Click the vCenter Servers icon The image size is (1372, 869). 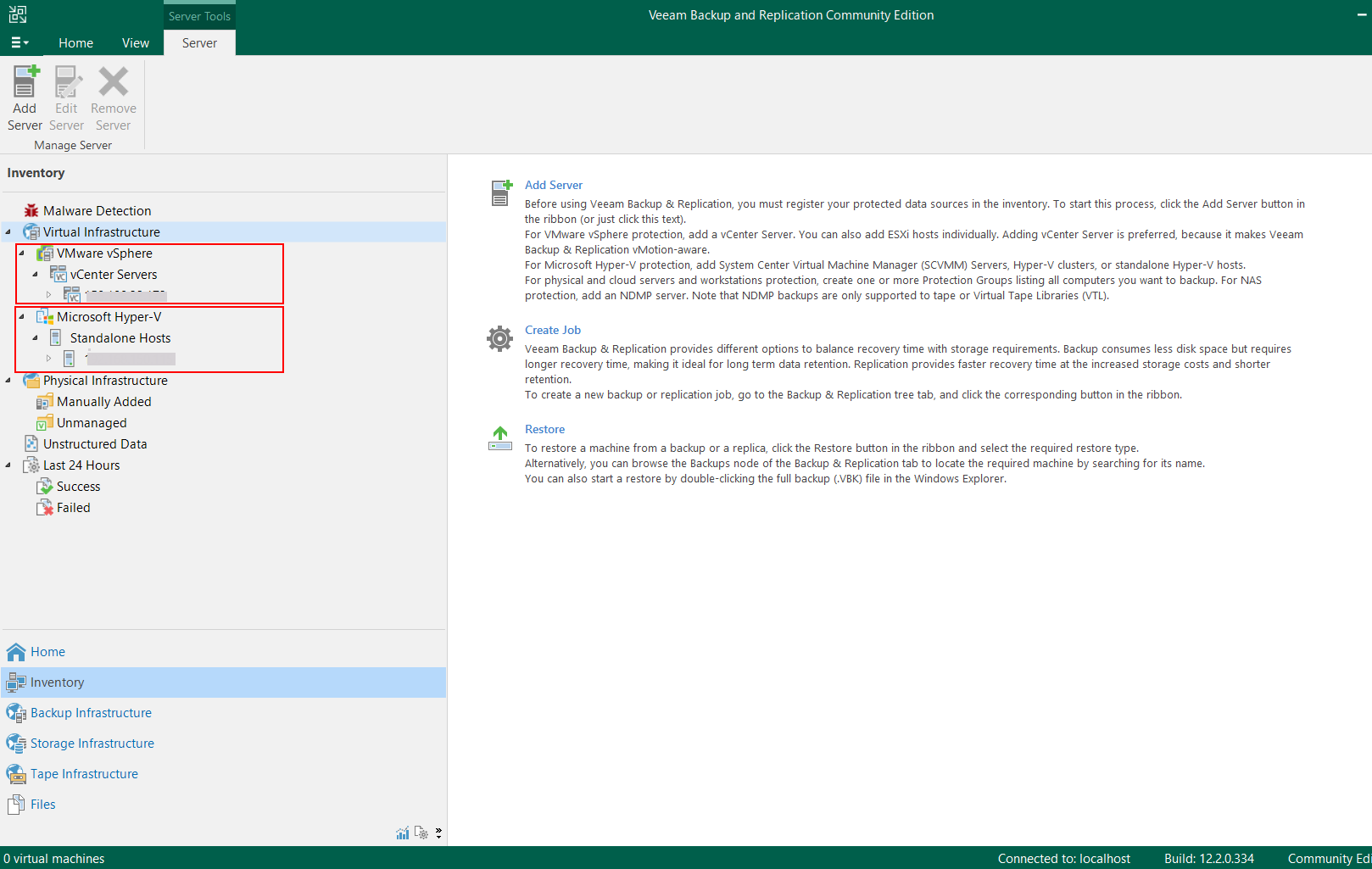59,274
